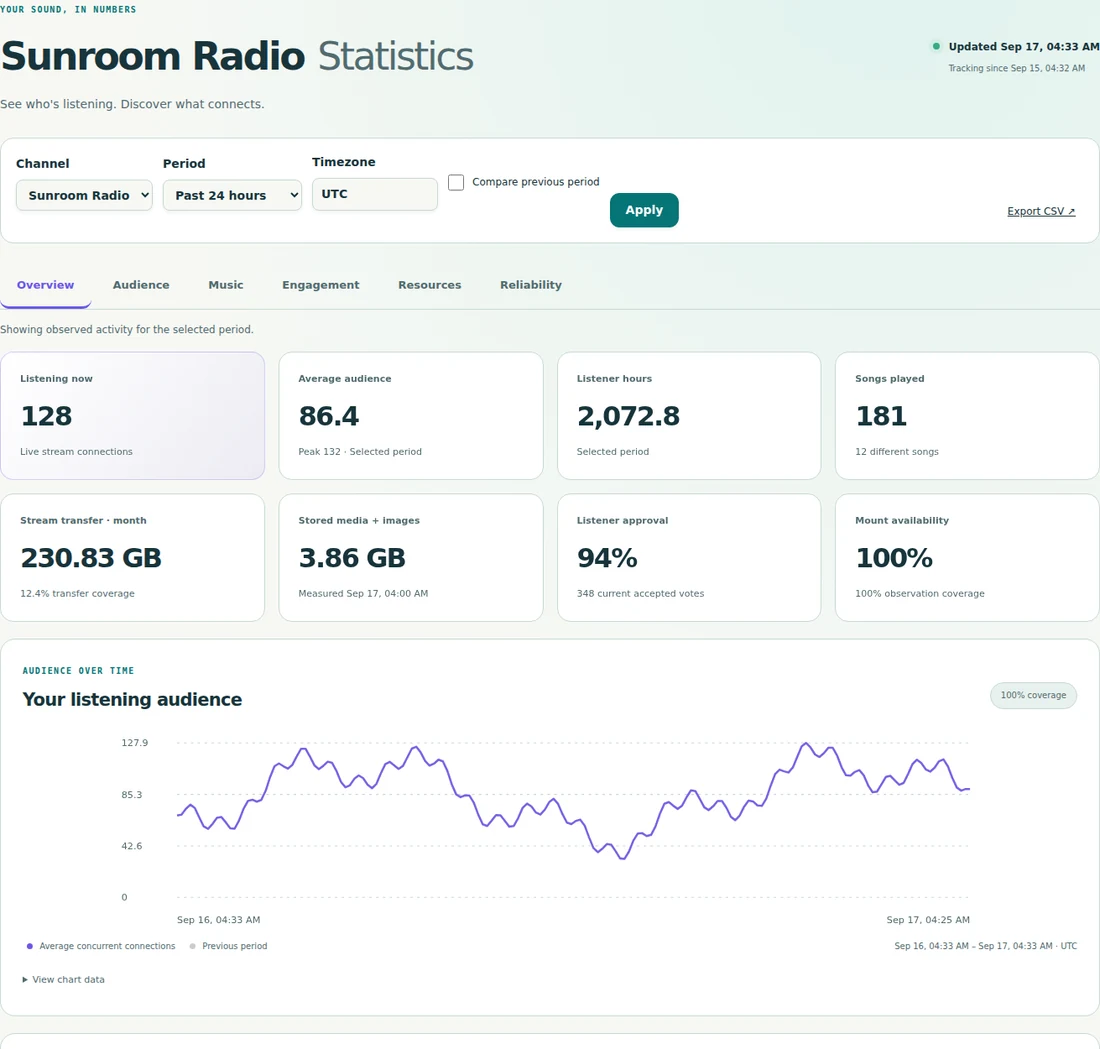Click the text 348 current accepted votes
The height and width of the screenshot is (1049, 1100).
[x=640, y=594]
